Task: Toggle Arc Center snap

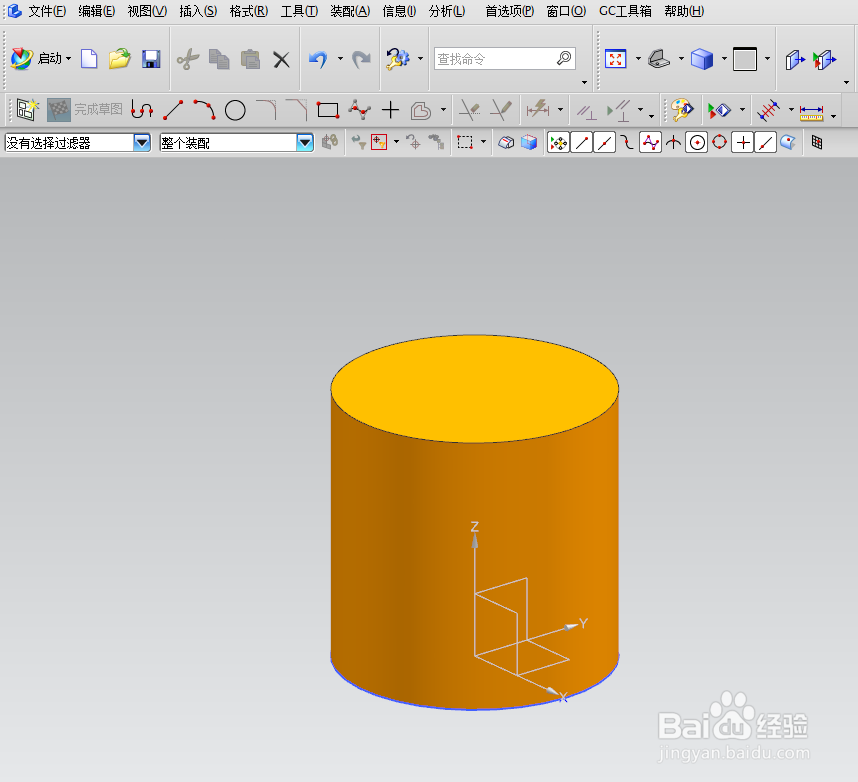Action: point(697,143)
